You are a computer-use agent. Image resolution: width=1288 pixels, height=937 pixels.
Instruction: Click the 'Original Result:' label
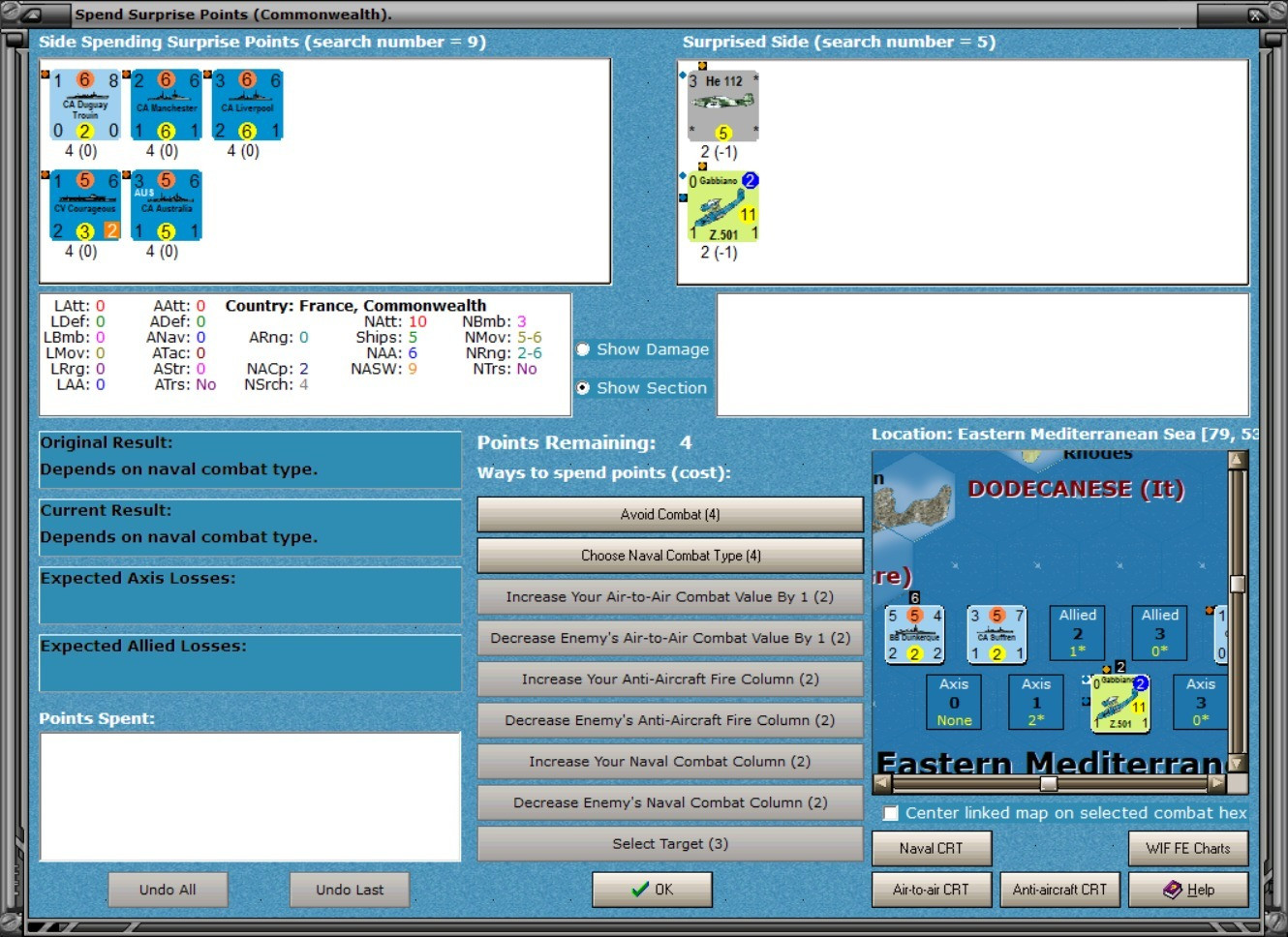click(107, 442)
